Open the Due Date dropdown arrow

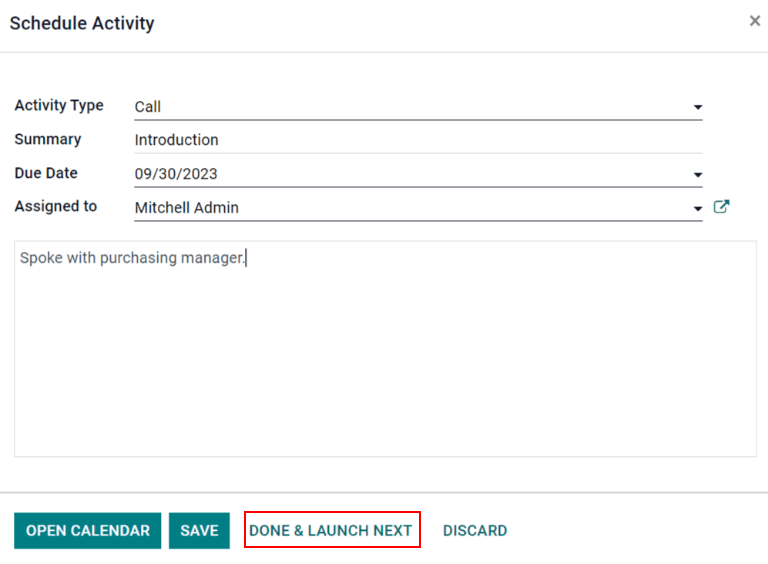pyautogui.click(x=697, y=175)
